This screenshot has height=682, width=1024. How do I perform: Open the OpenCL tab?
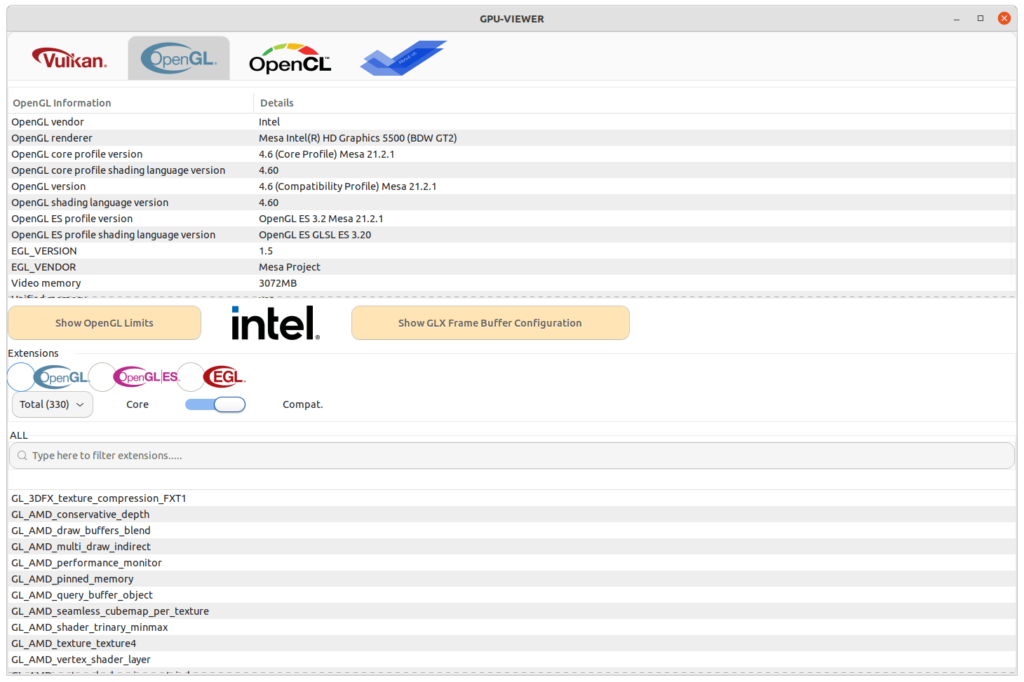click(289, 59)
